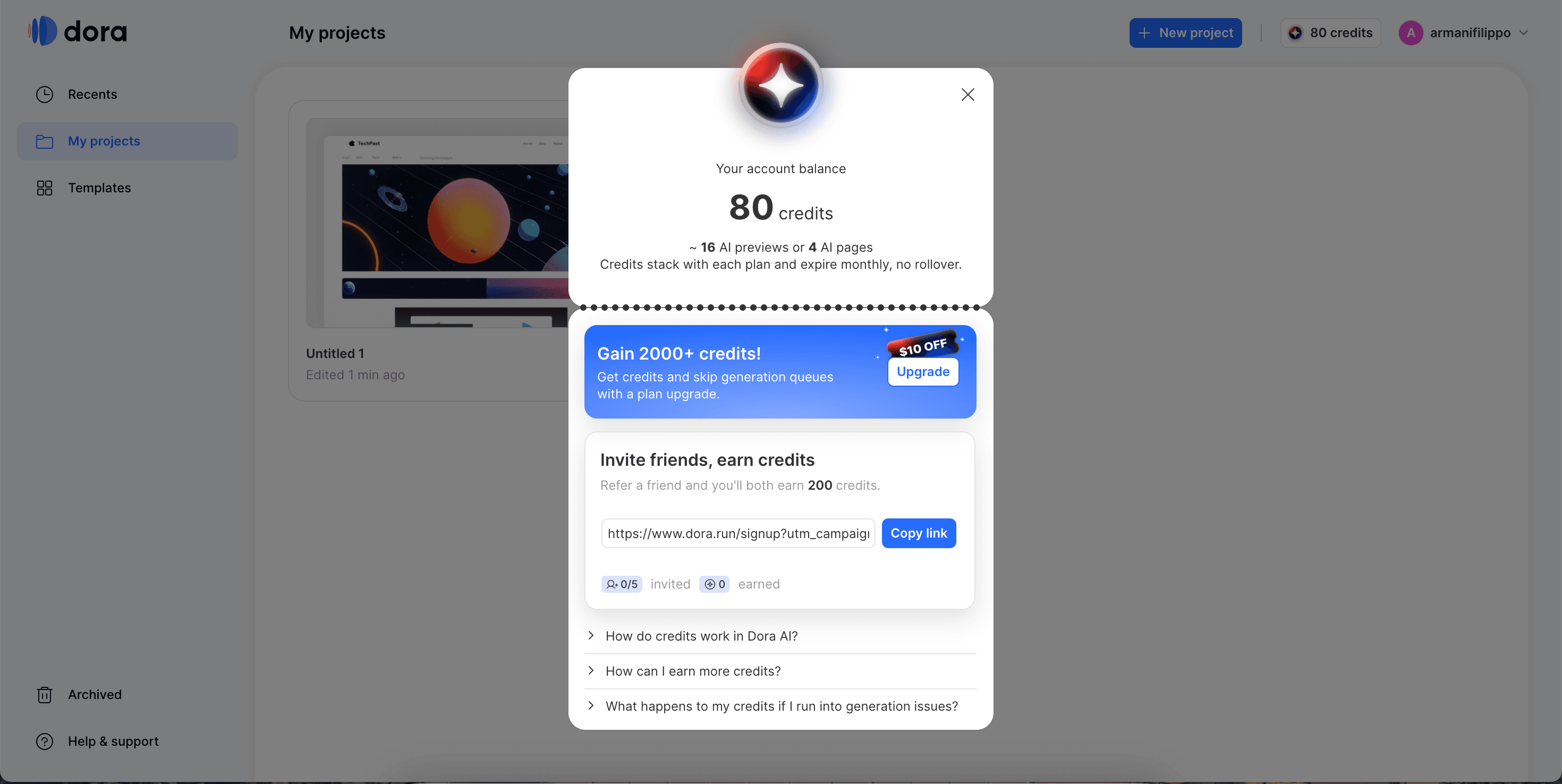Click the My projects page heading
This screenshot has width=1562, height=784.
[x=336, y=33]
